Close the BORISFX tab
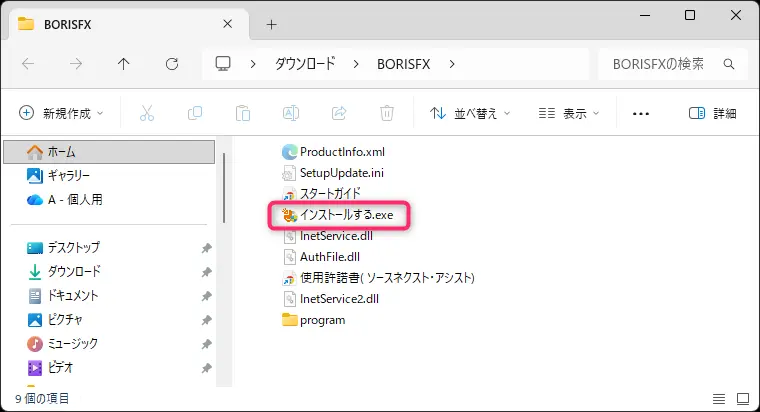This screenshot has width=760, height=412. tap(227, 24)
